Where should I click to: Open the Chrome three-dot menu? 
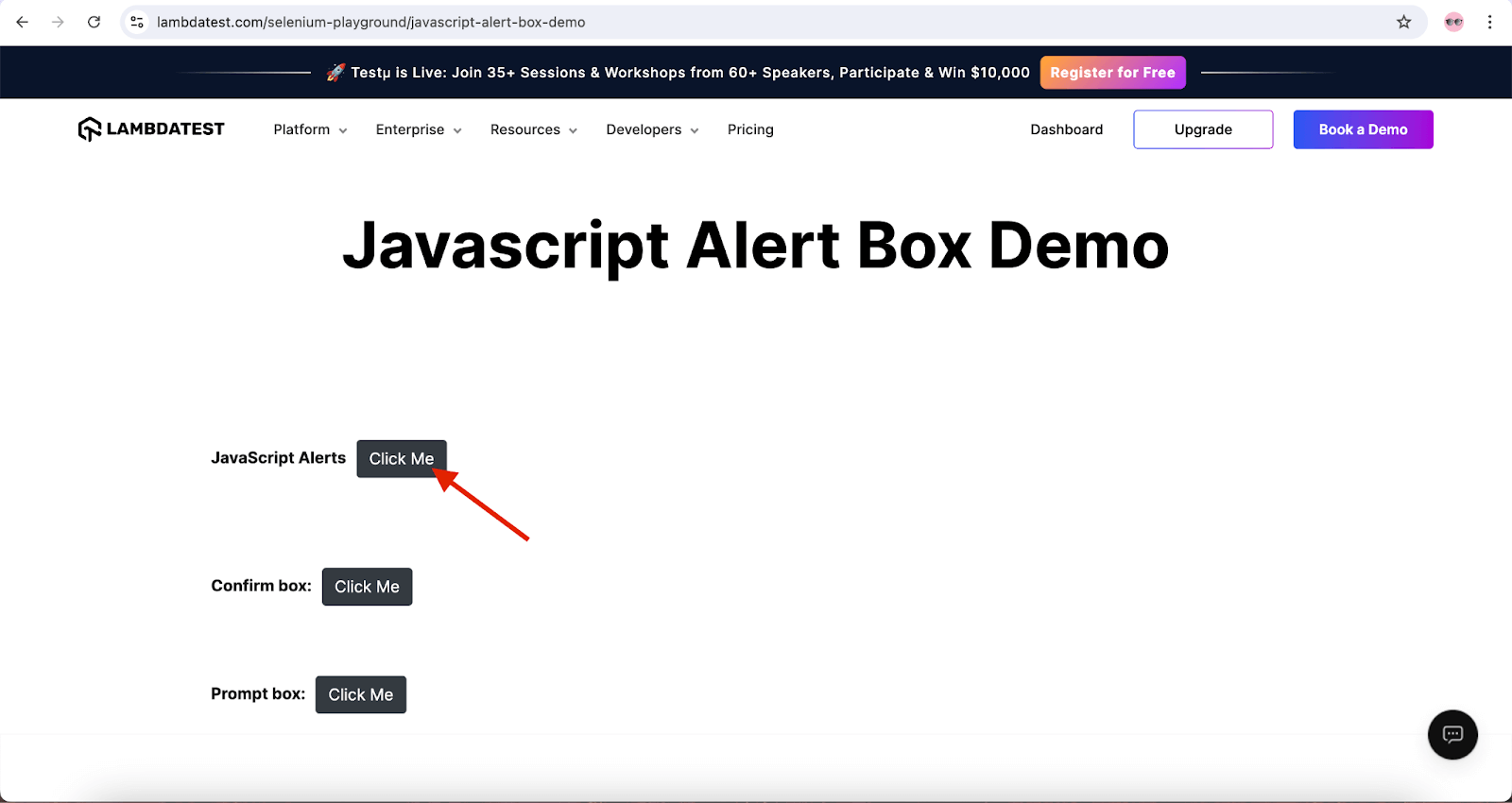coord(1489,22)
